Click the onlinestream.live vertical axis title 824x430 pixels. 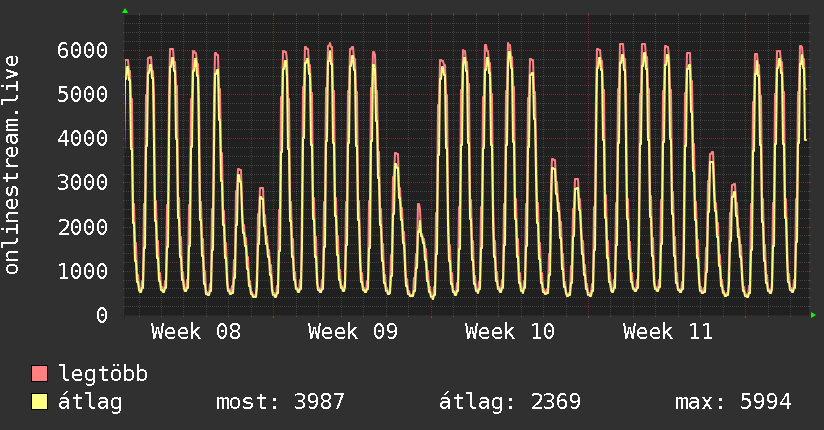12,165
